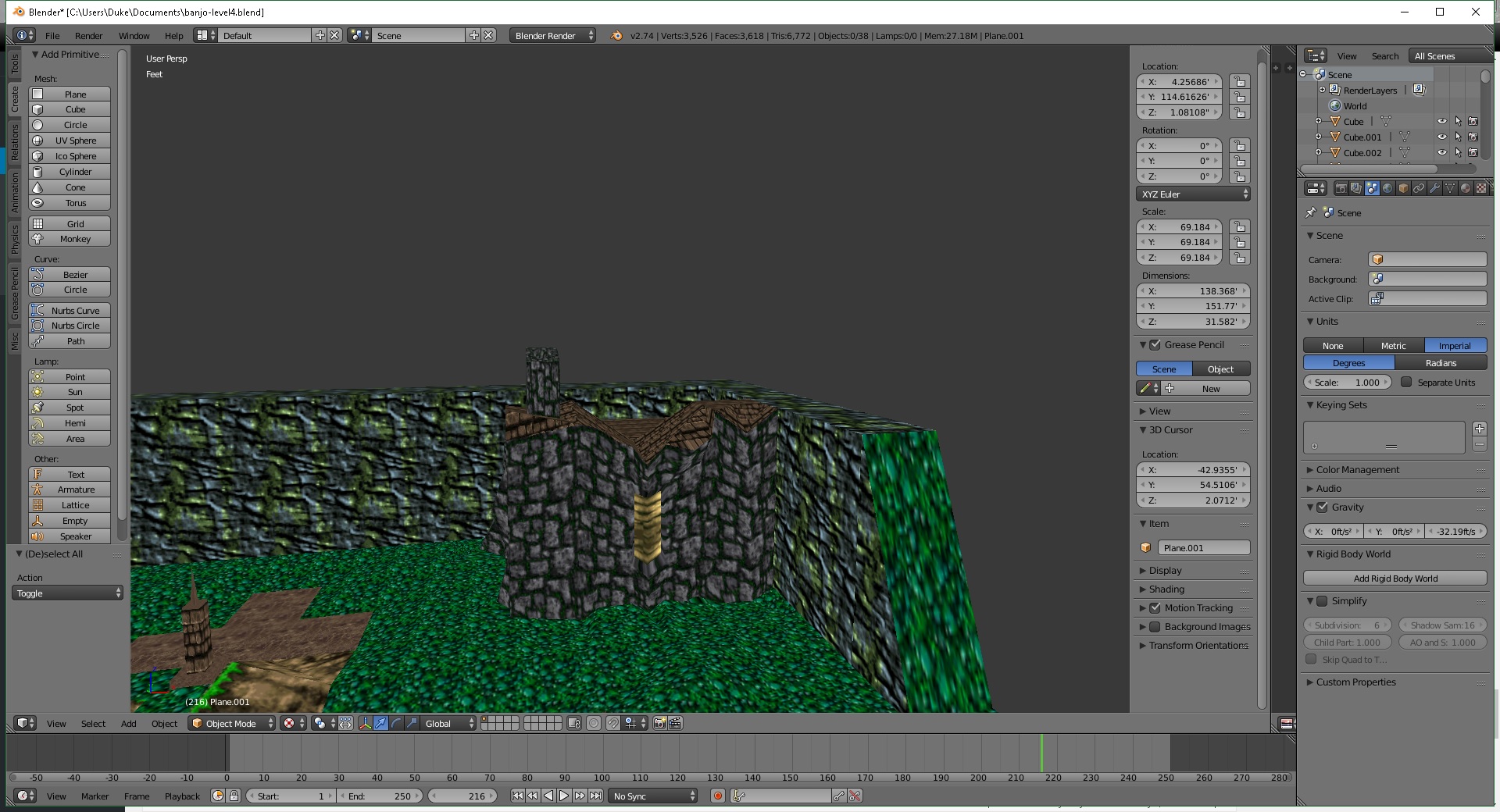1500x812 pixels.
Task: Hide Cube.001 using its eye icon
Action: tap(1441, 137)
